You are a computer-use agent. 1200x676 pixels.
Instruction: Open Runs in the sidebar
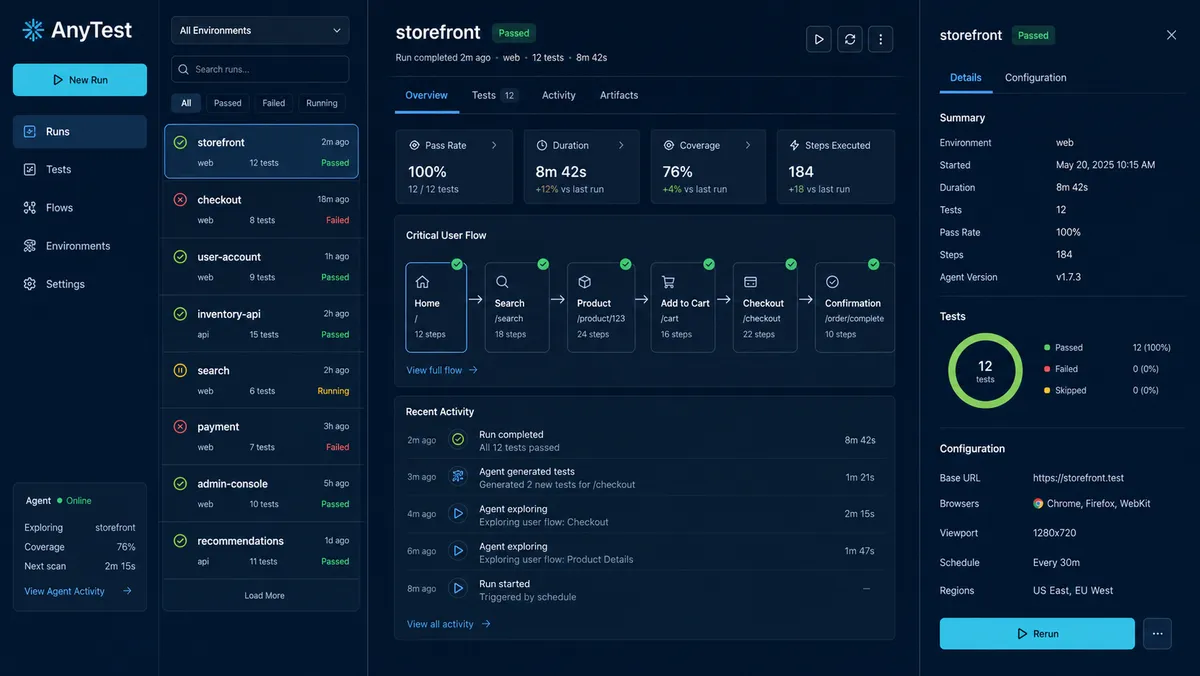coord(80,131)
